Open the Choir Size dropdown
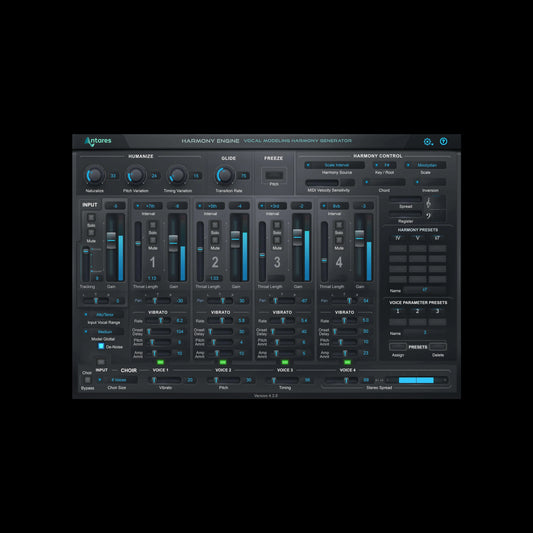Screen dimensions: 533x533 [117, 380]
